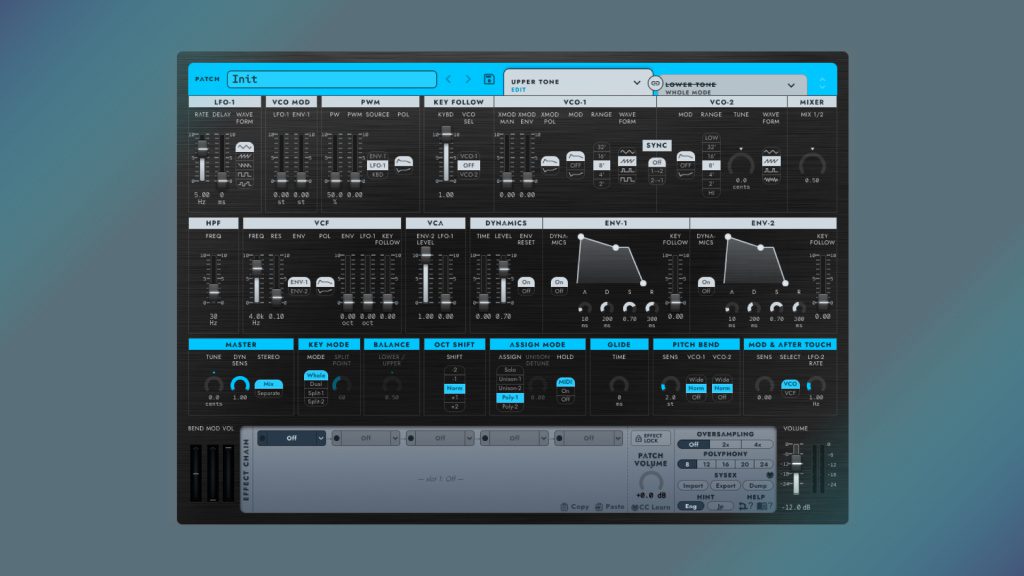This screenshot has height=576, width=1024.
Task: Click the Paste icon in effect chain
Action: pyautogui.click(x=599, y=507)
